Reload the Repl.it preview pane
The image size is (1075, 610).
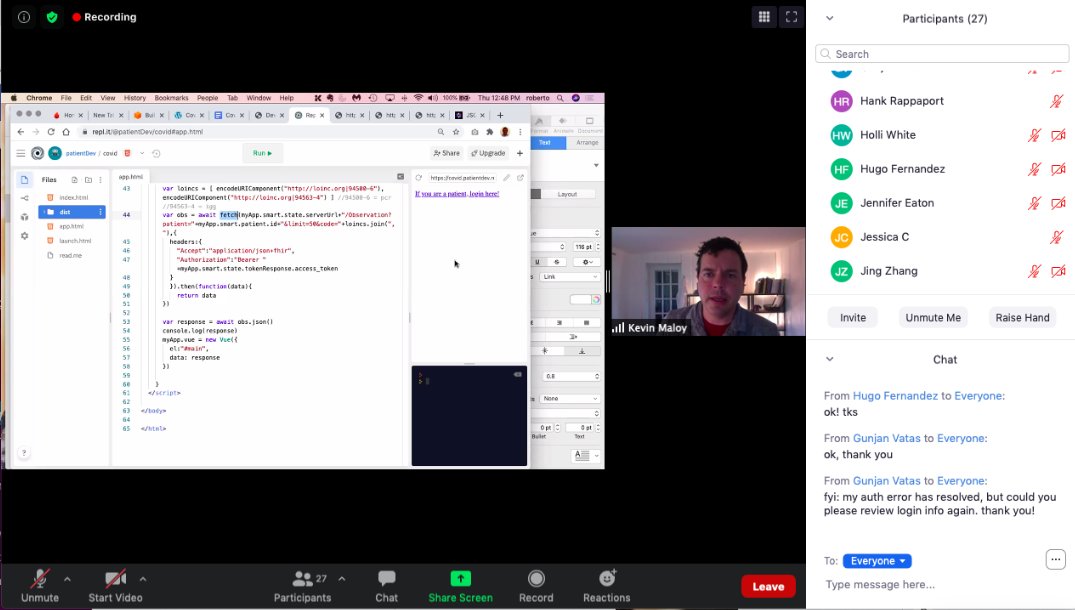point(418,178)
